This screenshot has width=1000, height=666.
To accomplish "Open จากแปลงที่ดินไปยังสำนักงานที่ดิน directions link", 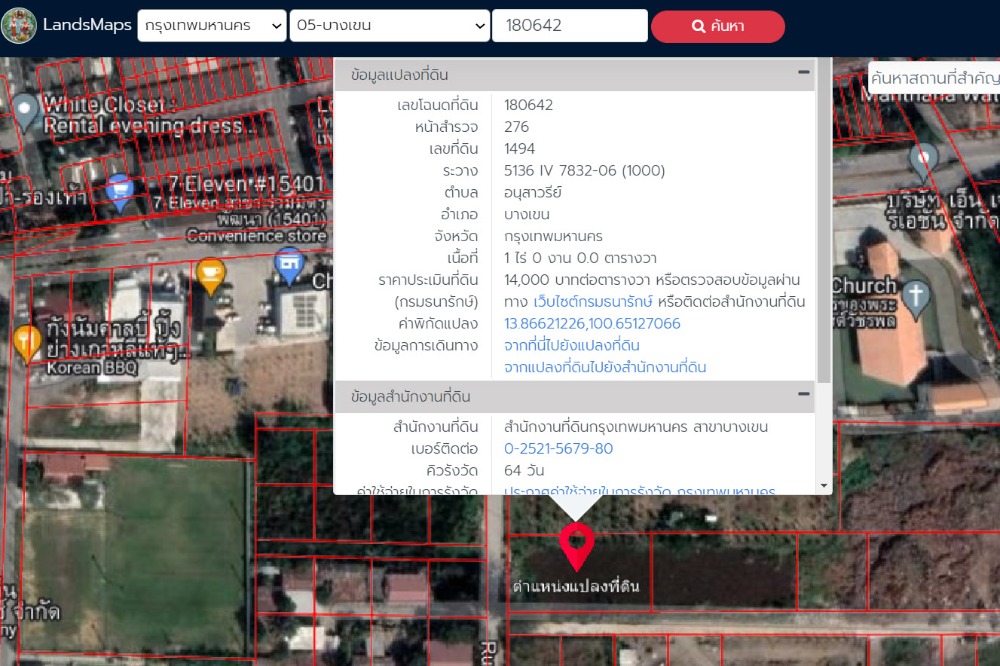I will [x=605, y=367].
